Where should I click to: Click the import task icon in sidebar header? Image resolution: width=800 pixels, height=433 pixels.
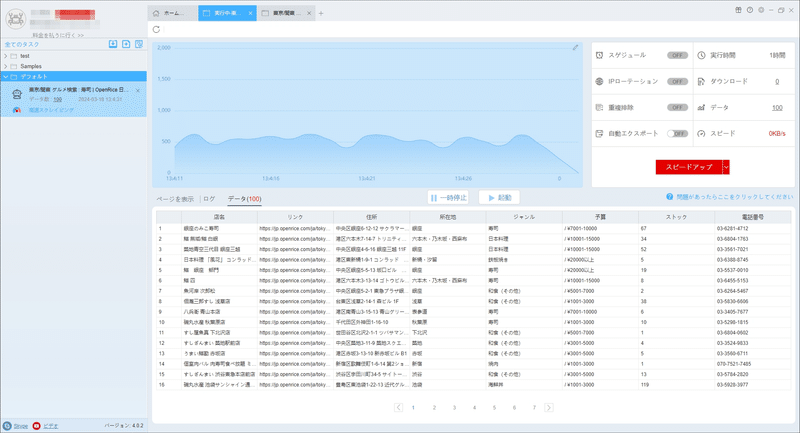[113, 44]
